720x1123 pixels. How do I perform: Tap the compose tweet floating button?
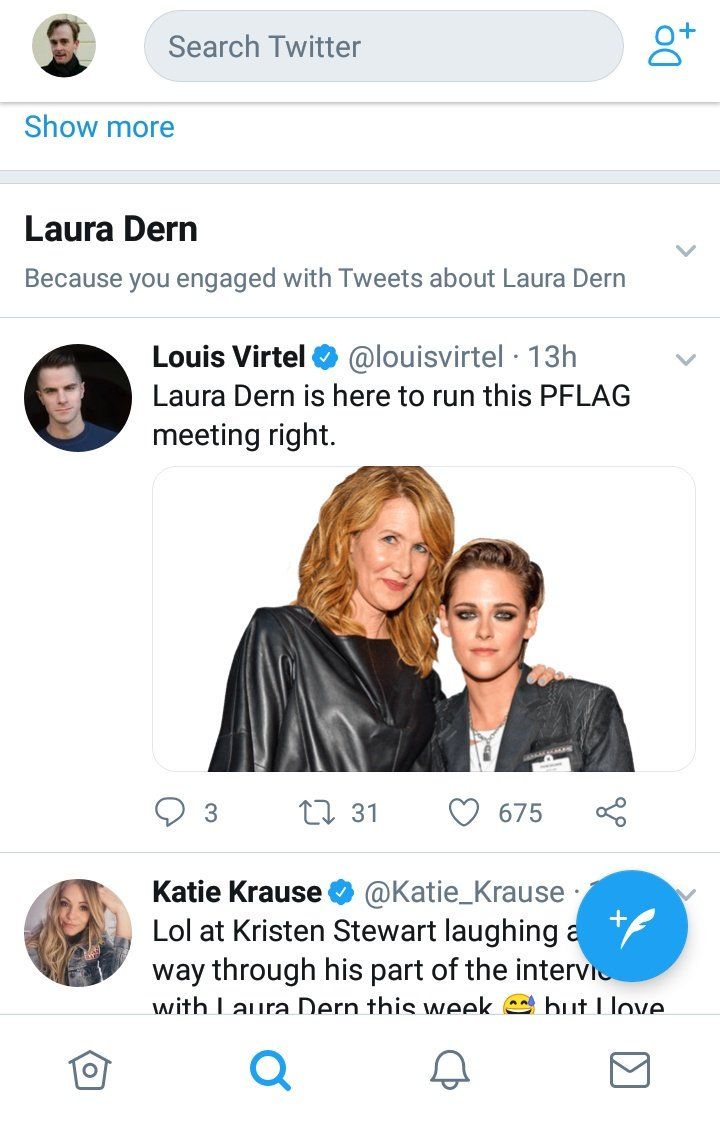click(632, 926)
